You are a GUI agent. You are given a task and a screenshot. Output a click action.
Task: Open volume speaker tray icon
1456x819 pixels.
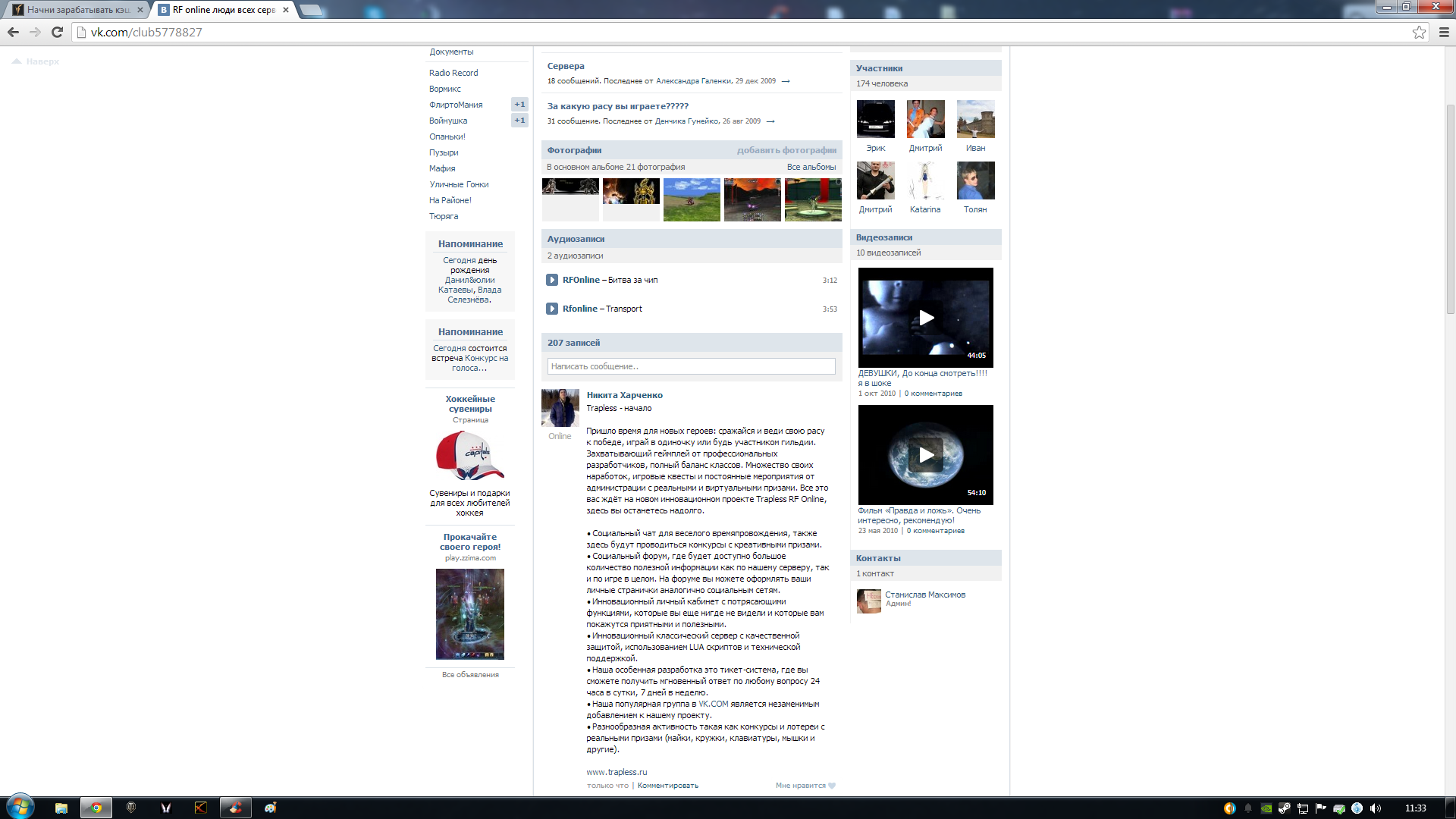(x=1375, y=808)
